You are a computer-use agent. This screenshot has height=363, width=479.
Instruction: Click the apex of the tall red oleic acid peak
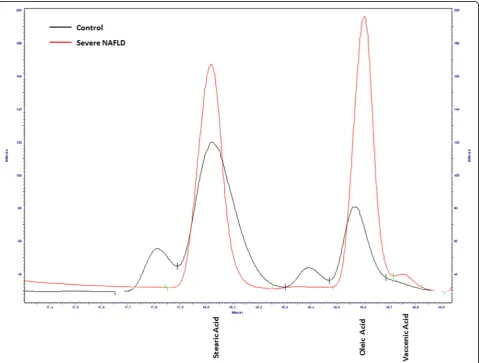pos(364,17)
